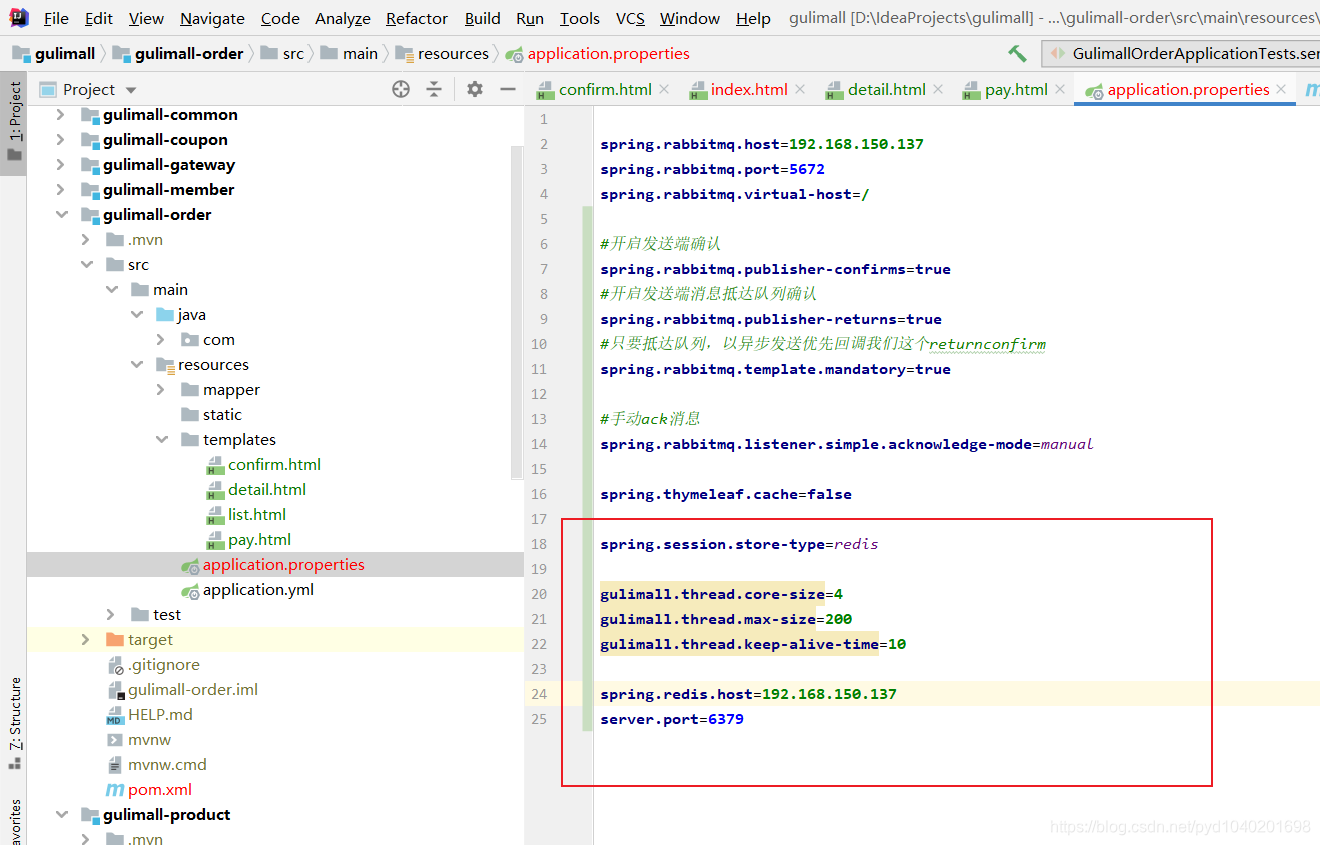
Task: Click application.properties breadcrumb
Action: (x=598, y=53)
